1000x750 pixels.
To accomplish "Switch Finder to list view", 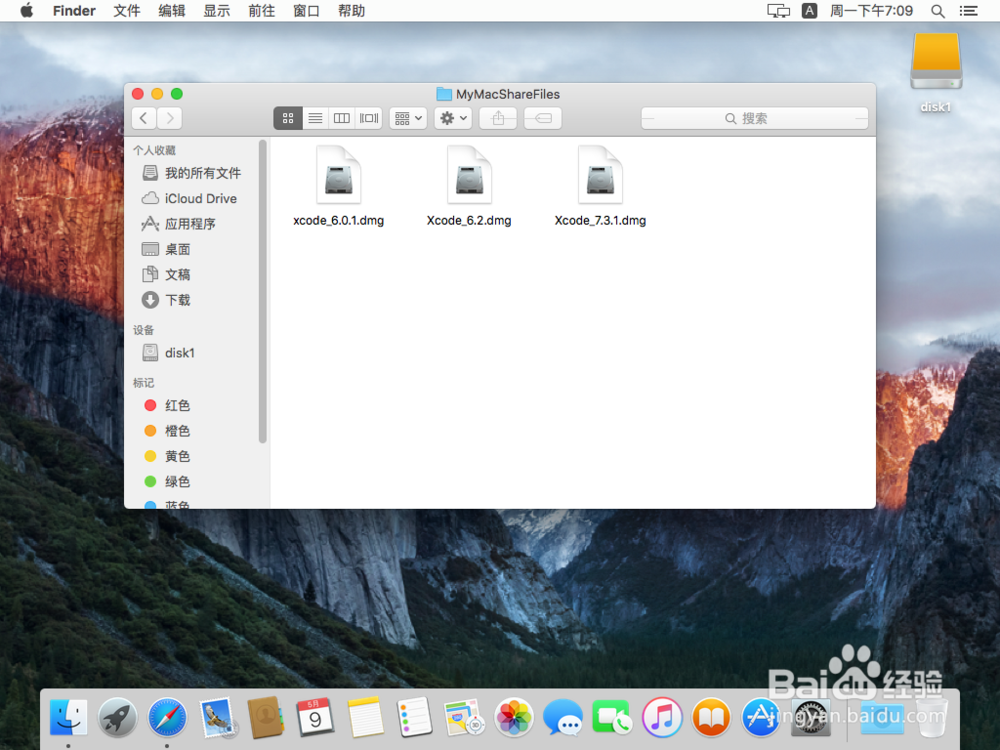I will coord(315,118).
